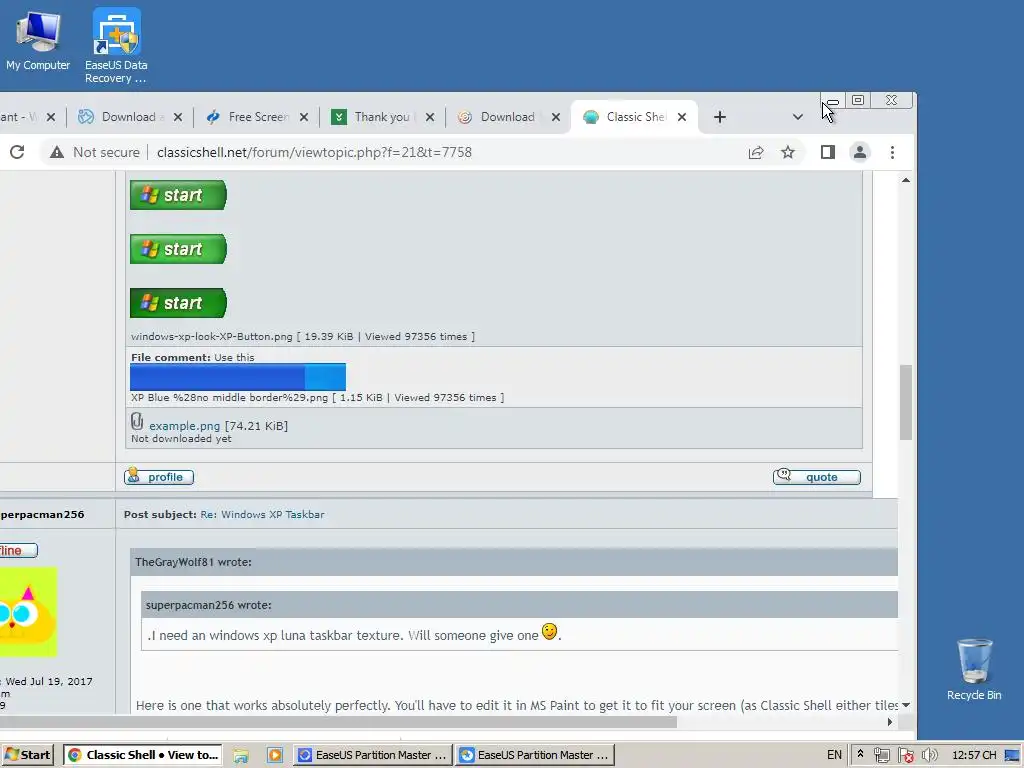Open My Computer desktop icon
The image size is (1024, 768).
click(38, 40)
